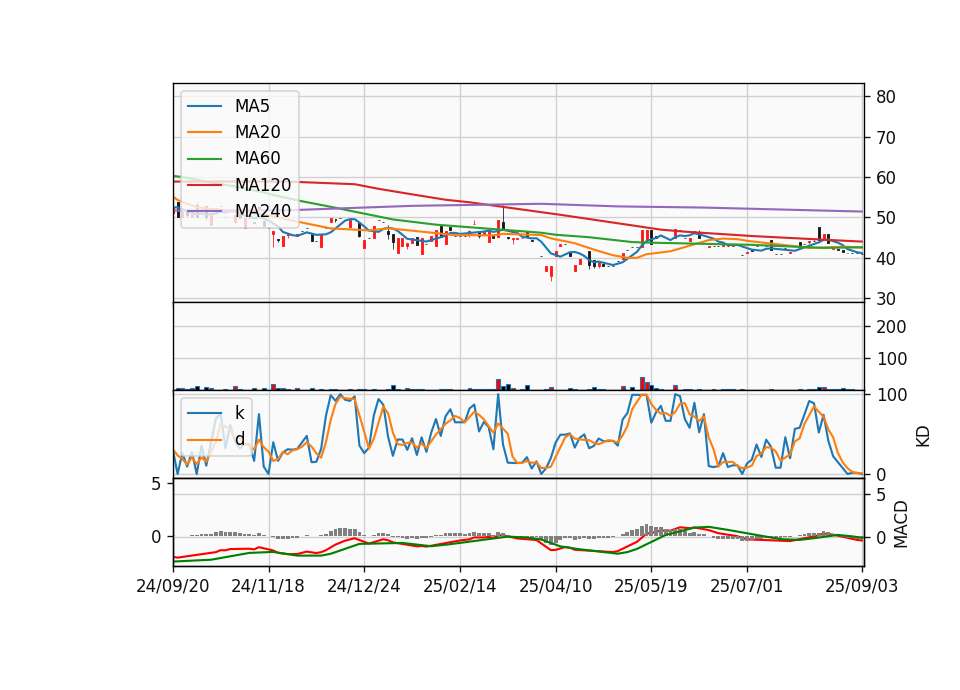Click the 24/12/24 date axis label
960x690 pixels.
pyautogui.click(x=364, y=586)
